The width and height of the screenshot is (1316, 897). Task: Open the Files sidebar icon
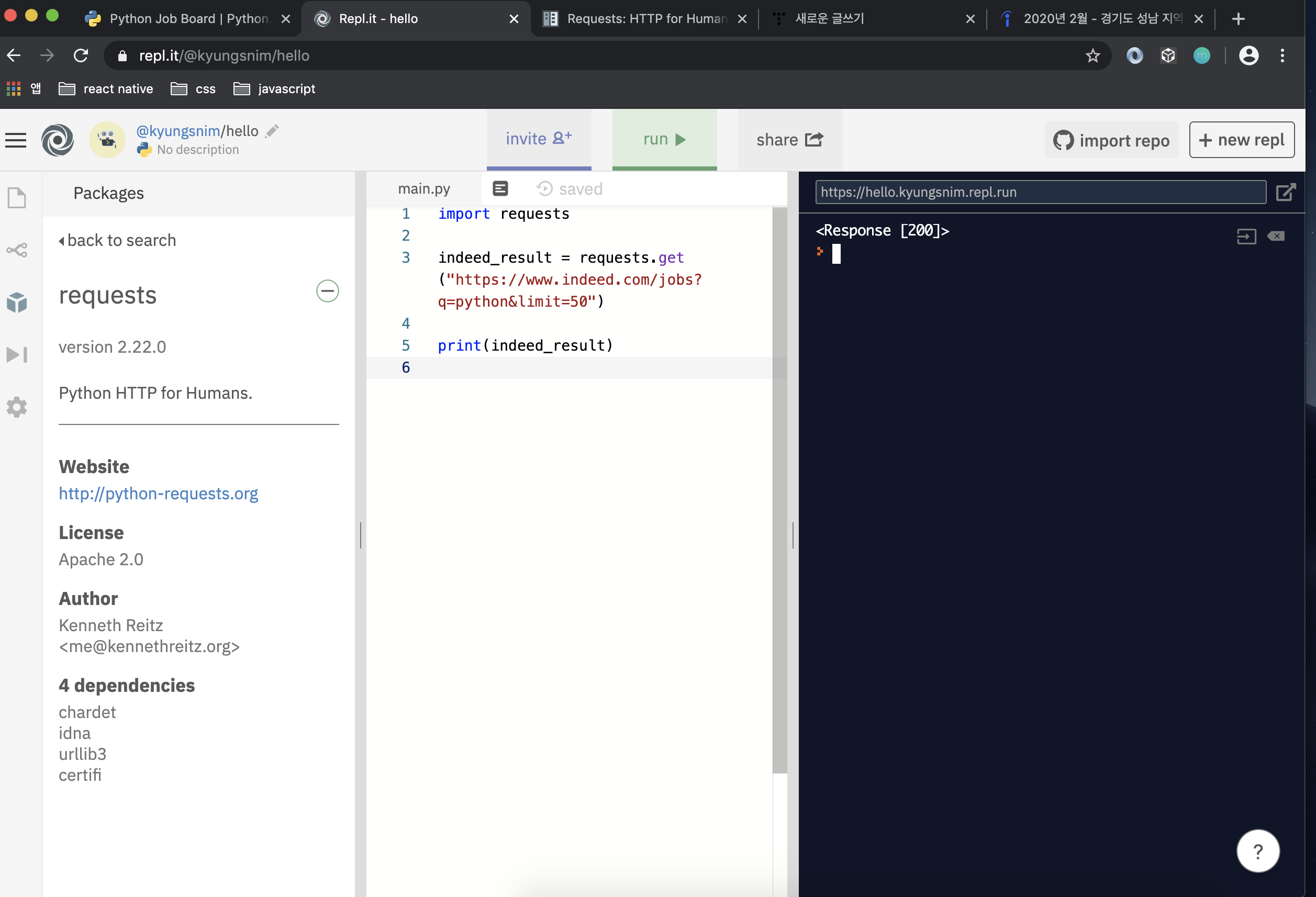[x=17, y=198]
